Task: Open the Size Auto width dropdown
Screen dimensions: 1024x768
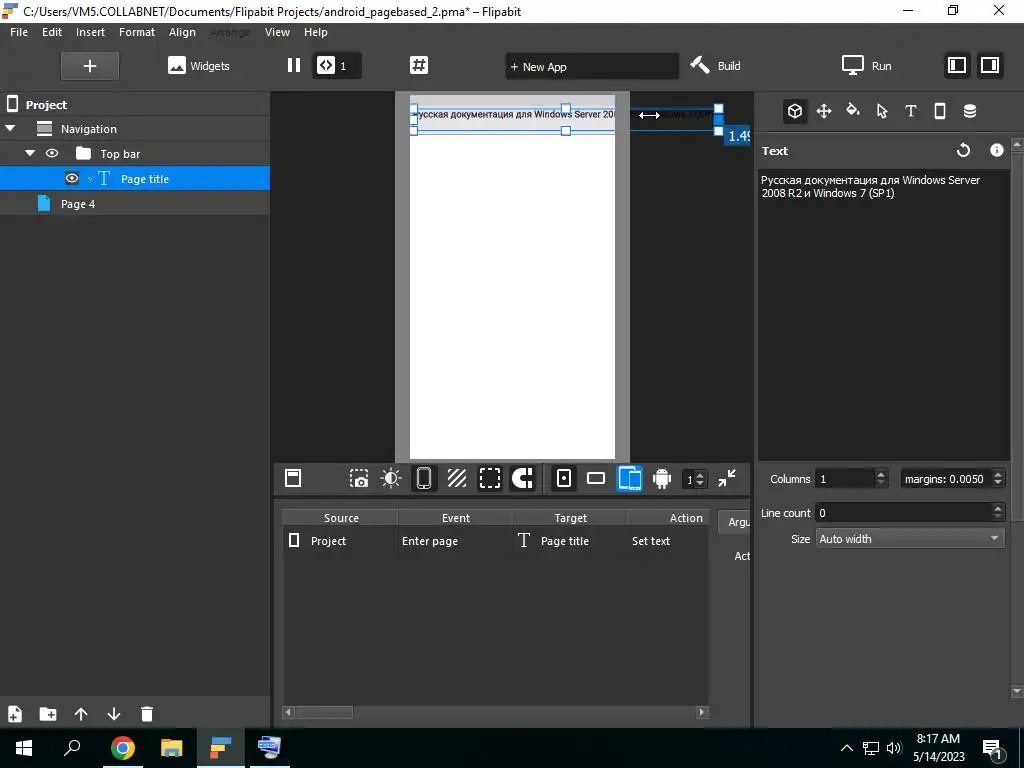Action: (910, 539)
